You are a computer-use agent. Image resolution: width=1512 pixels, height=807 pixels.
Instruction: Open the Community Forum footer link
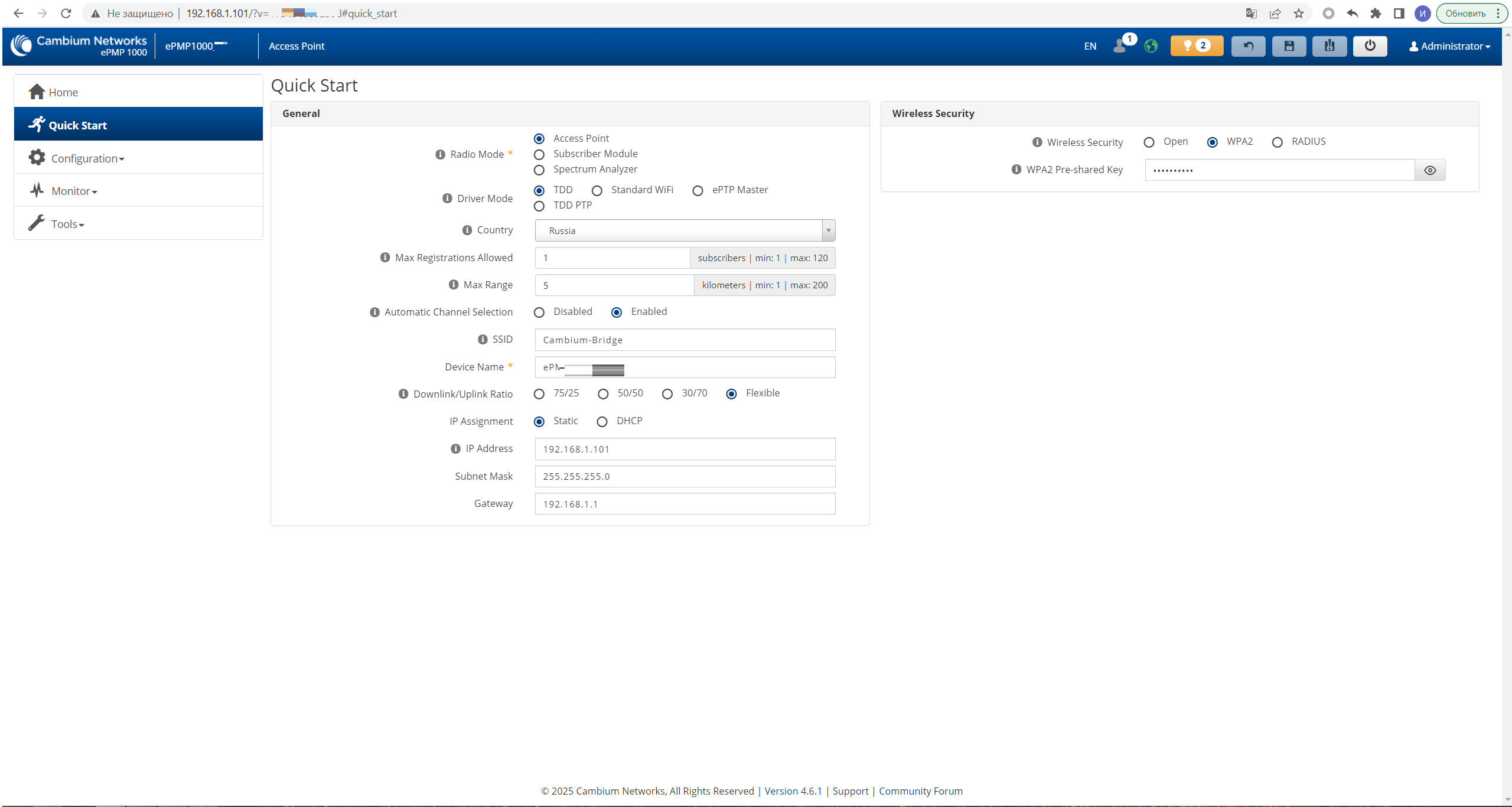tap(920, 791)
